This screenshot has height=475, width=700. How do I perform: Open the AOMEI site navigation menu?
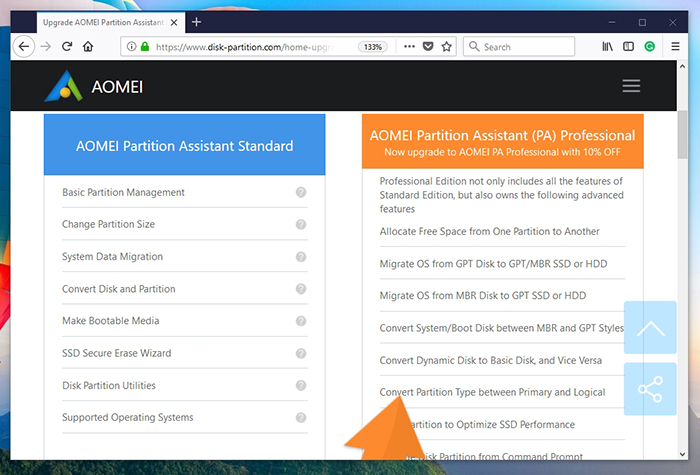coord(631,86)
